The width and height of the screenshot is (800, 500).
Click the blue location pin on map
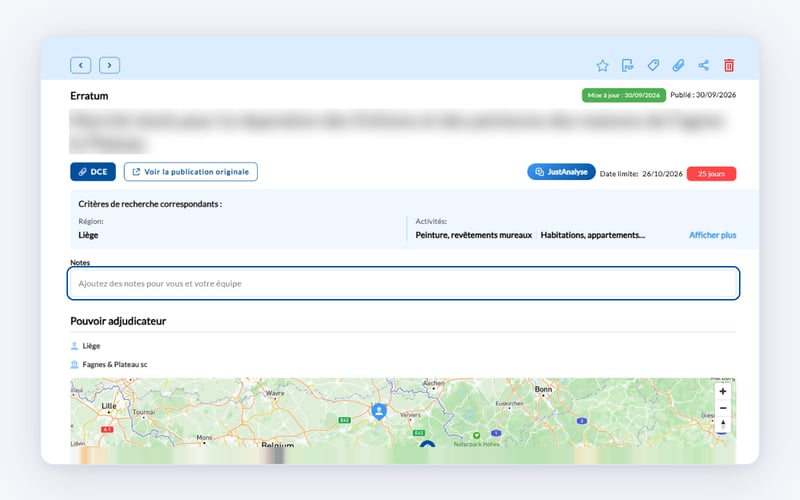click(379, 411)
